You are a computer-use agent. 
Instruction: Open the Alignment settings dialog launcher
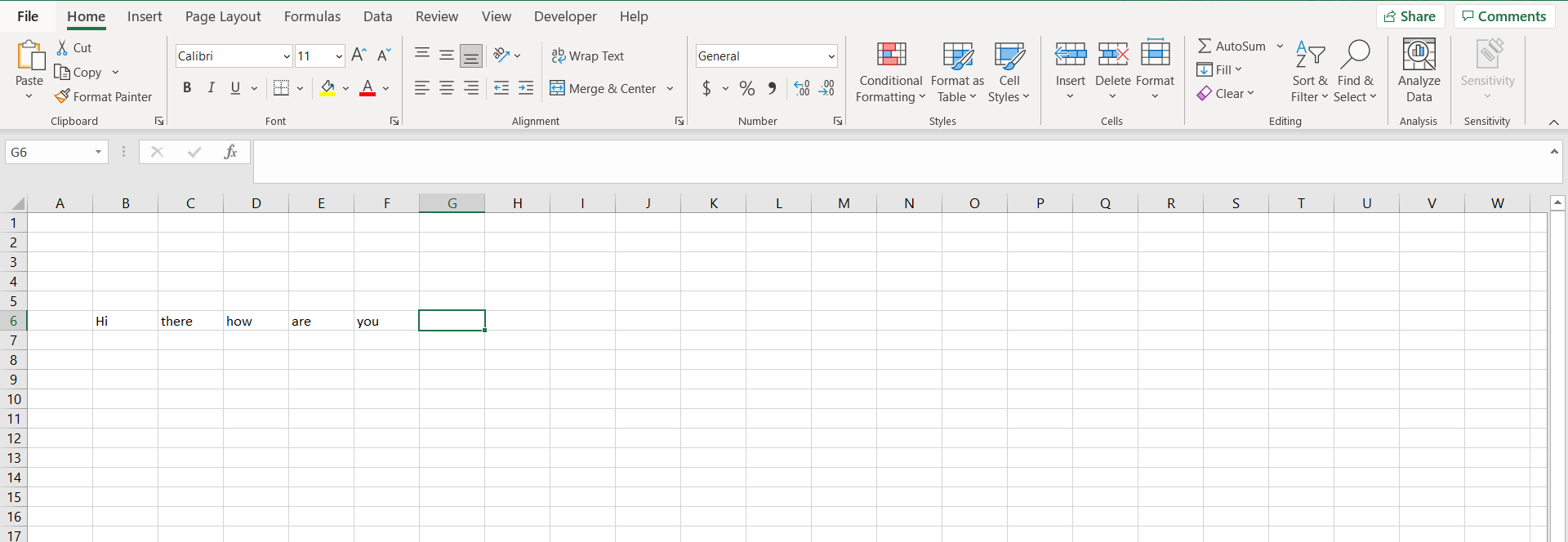(679, 121)
